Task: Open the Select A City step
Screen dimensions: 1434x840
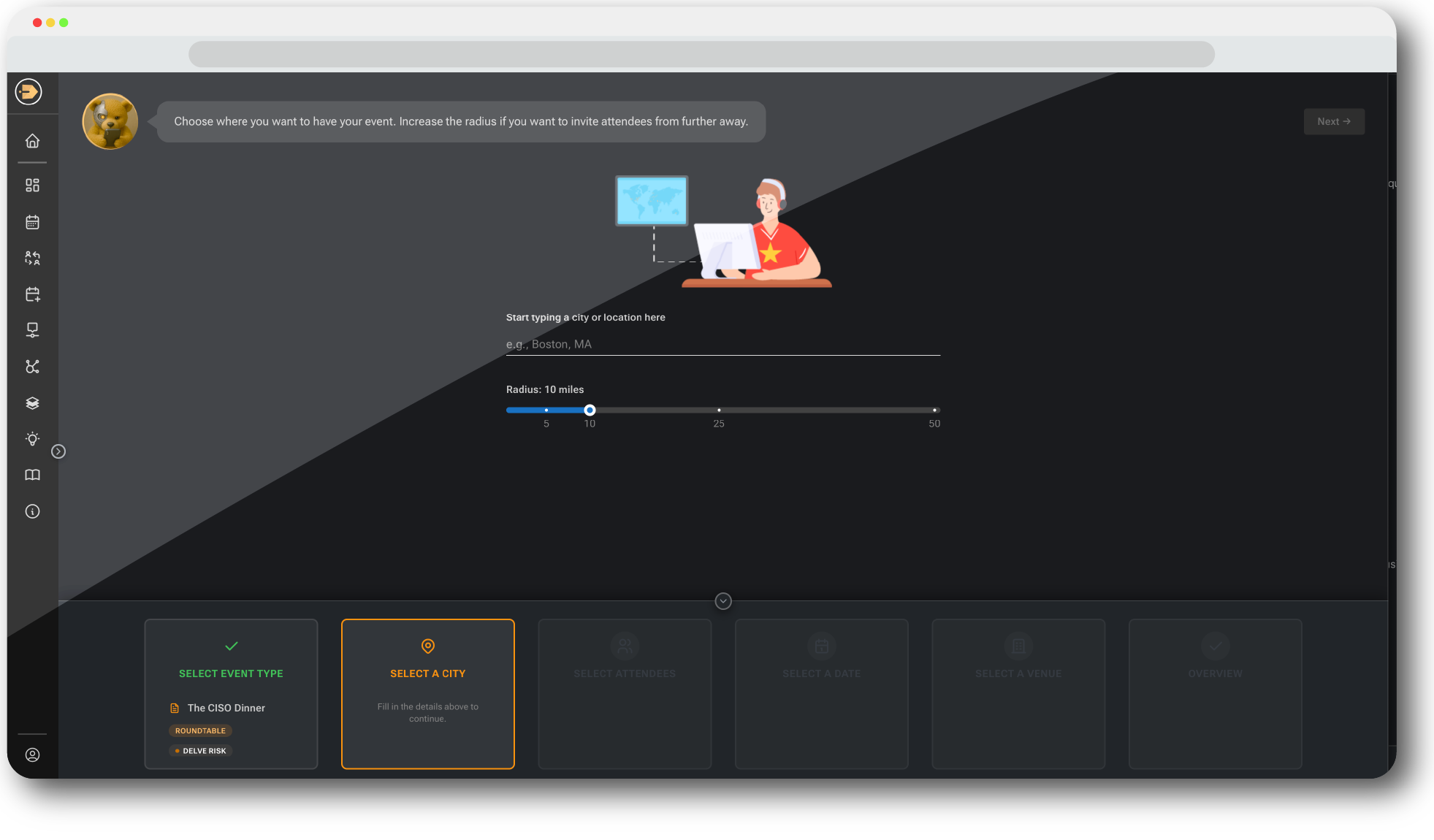Action: (x=427, y=694)
